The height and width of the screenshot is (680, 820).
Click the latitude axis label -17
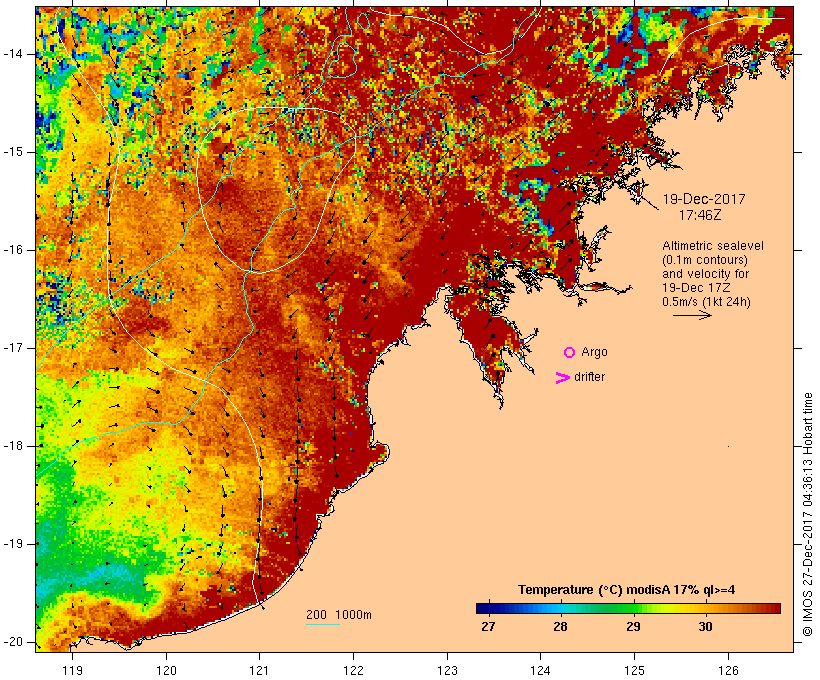click(x=13, y=348)
